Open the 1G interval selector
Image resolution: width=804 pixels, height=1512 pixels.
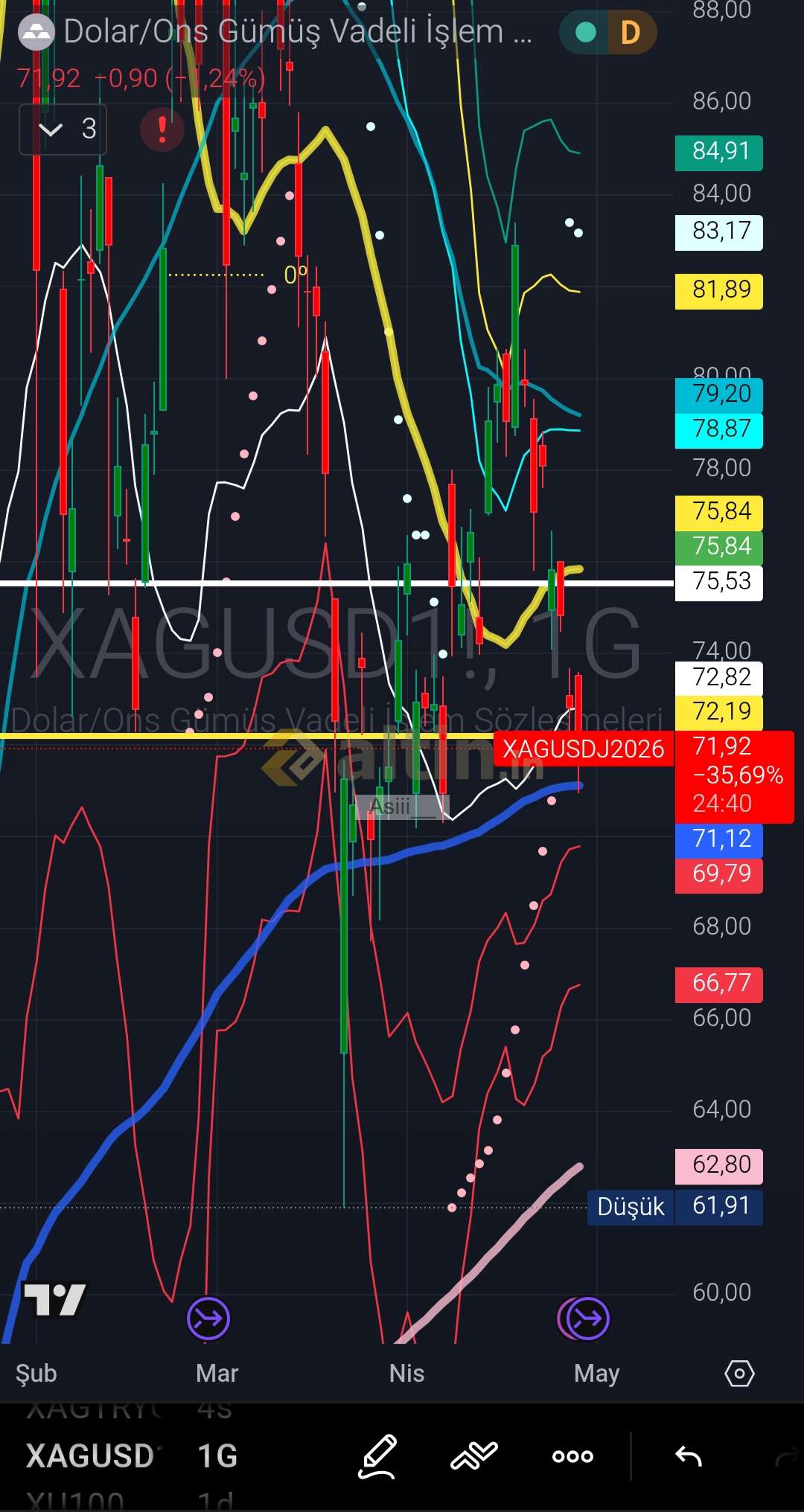tap(217, 1456)
